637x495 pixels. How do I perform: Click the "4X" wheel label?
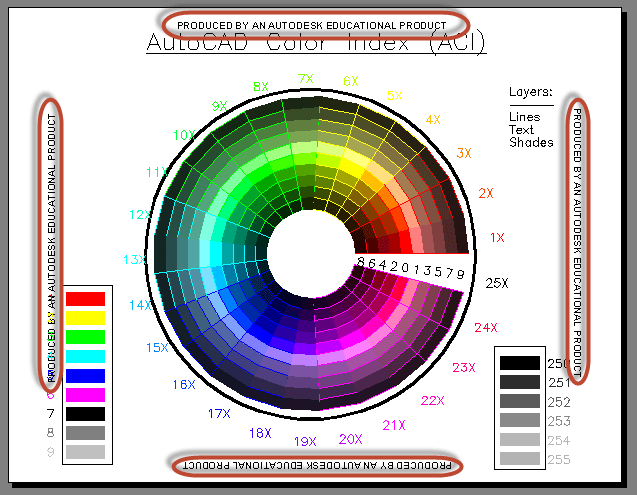433,120
